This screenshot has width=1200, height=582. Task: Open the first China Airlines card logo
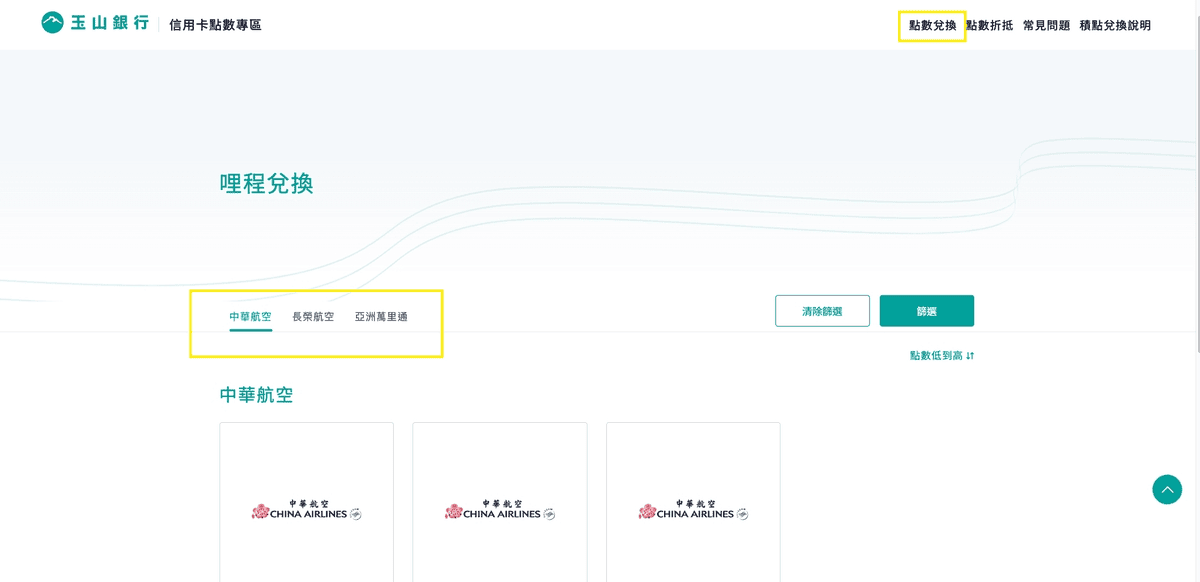(306, 512)
